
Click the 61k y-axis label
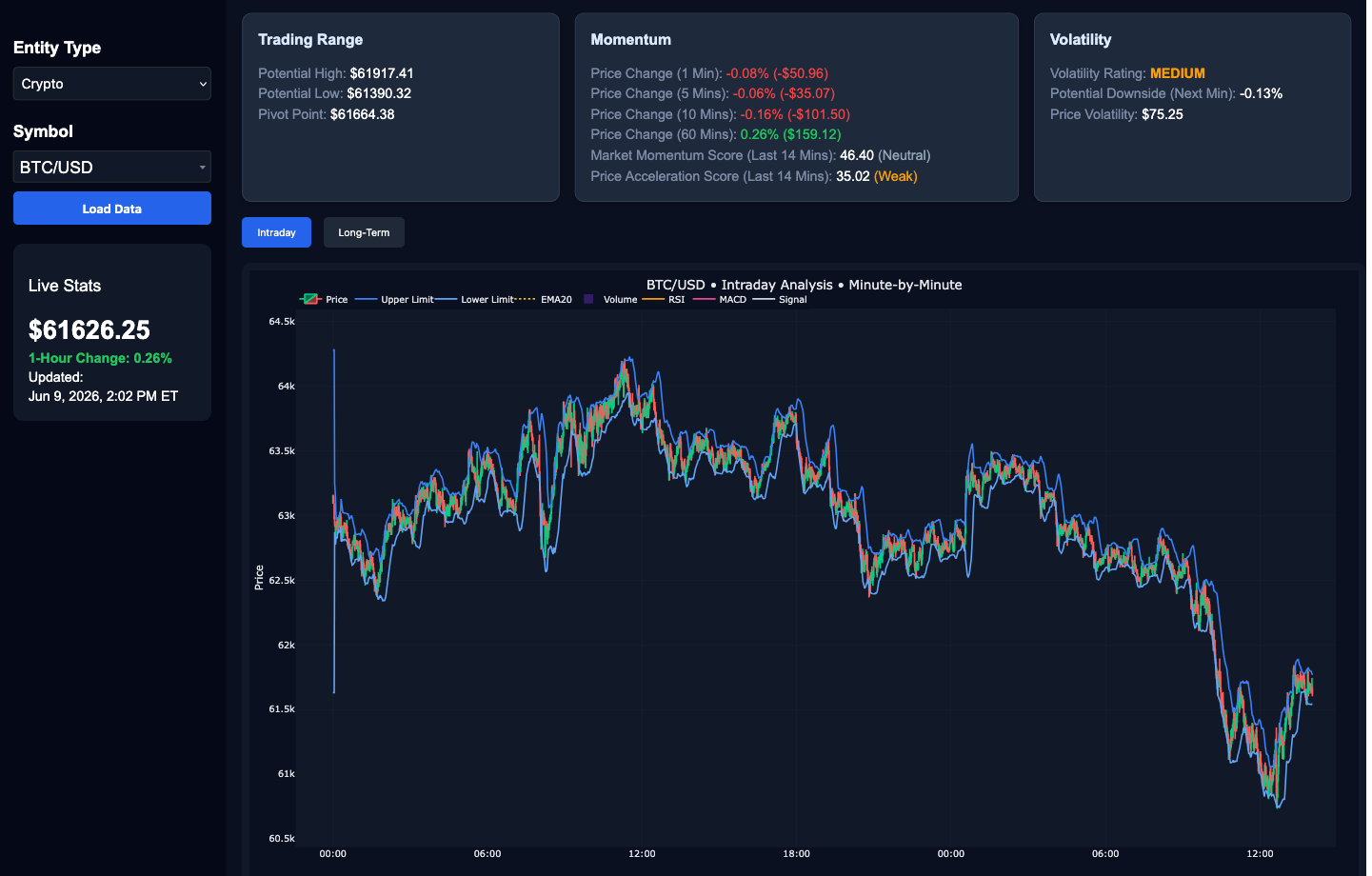click(x=286, y=774)
